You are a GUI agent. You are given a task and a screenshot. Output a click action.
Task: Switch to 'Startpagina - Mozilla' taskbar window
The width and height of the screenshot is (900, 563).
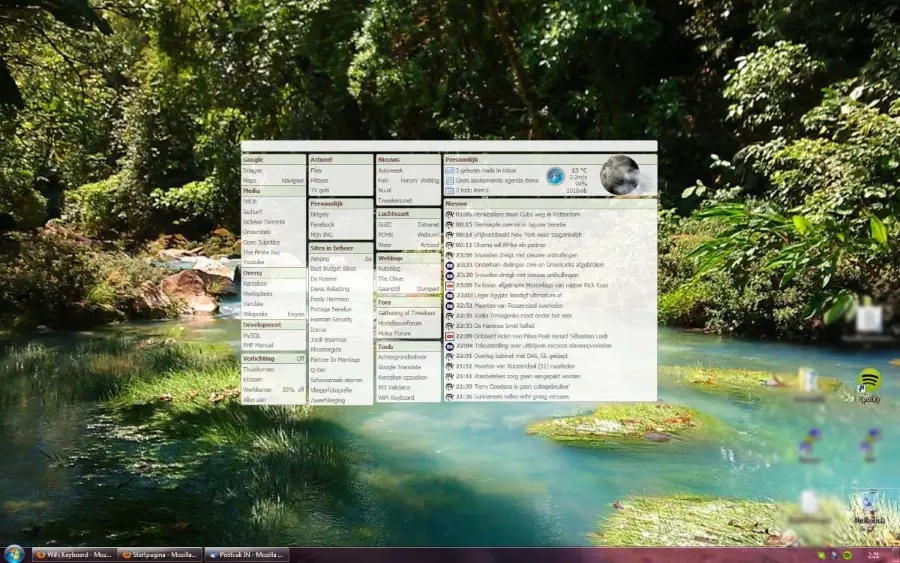click(x=160, y=555)
